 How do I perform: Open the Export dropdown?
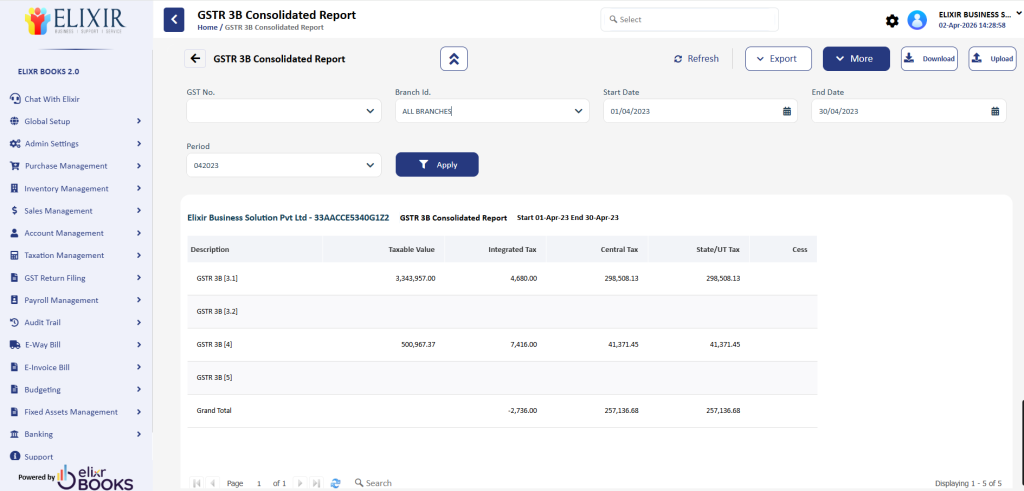(x=778, y=59)
